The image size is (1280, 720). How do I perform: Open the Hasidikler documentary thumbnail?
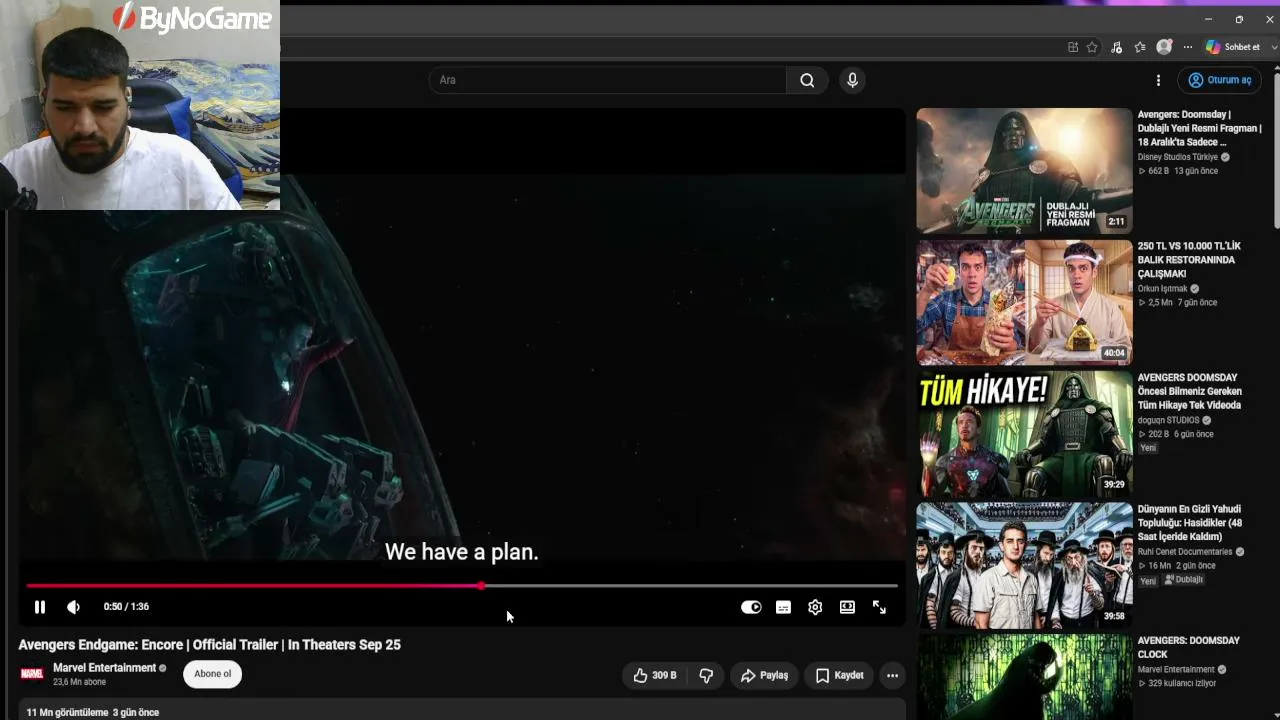point(1024,566)
